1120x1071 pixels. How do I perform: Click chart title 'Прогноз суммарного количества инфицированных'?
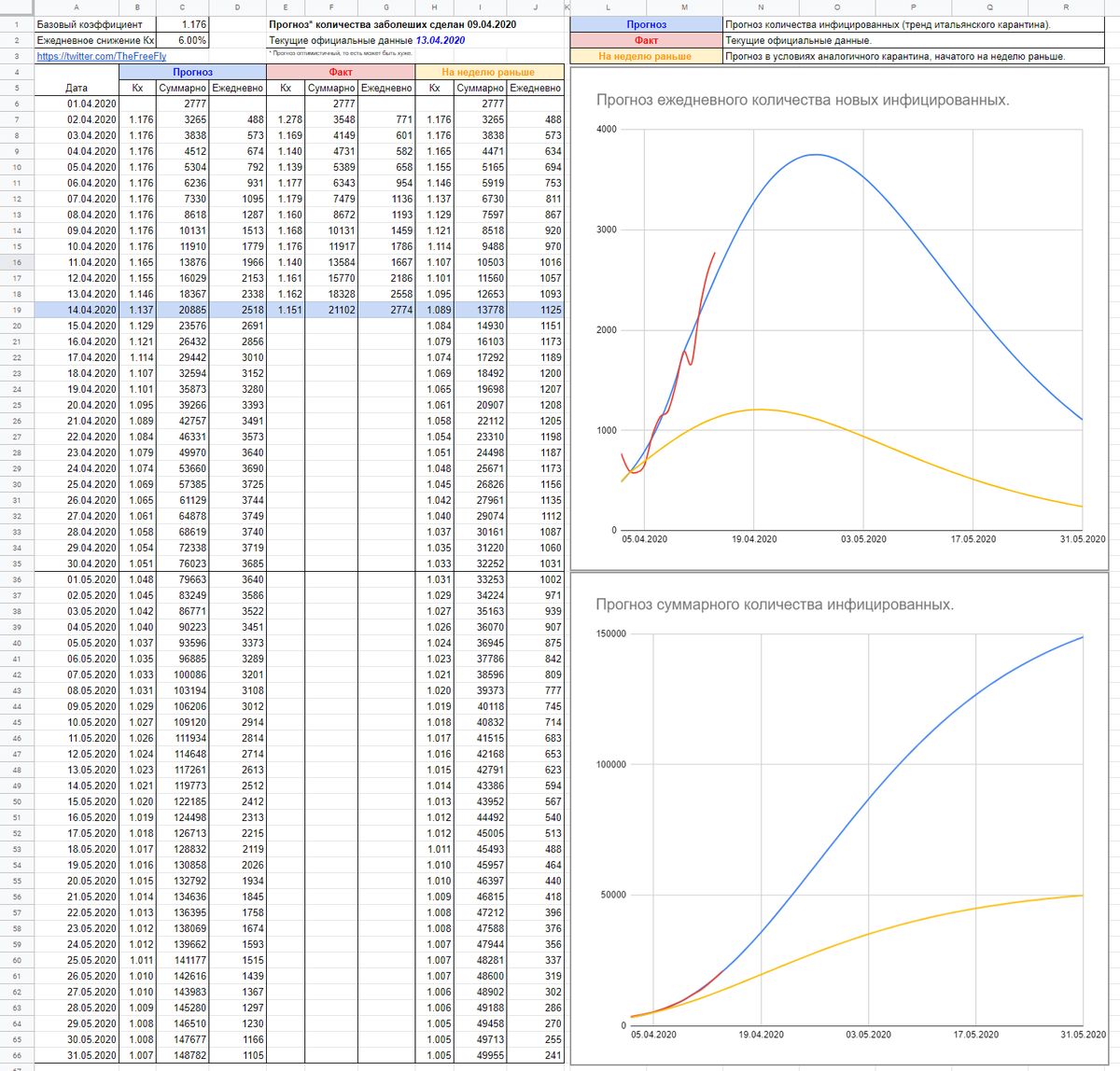coord(775,605)
